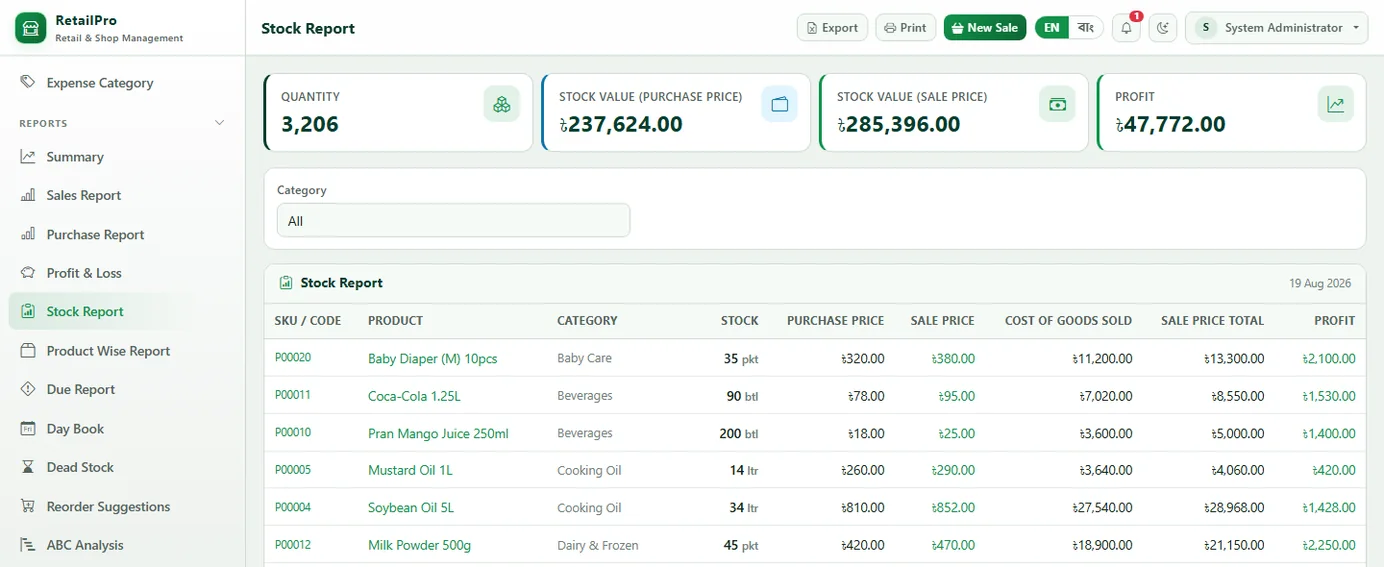Switch language to EN

click(1052, 28)
